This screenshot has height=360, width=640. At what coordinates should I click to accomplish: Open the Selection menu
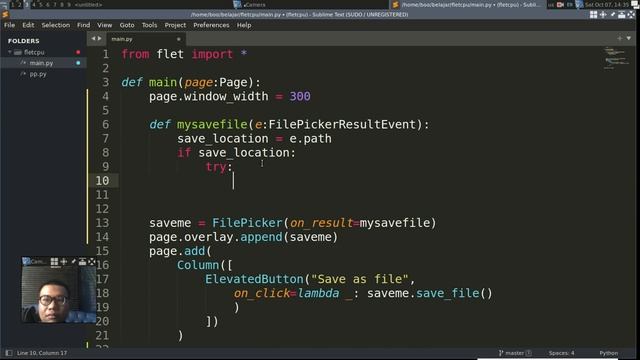pyautogui.click(x=56, y=25)
